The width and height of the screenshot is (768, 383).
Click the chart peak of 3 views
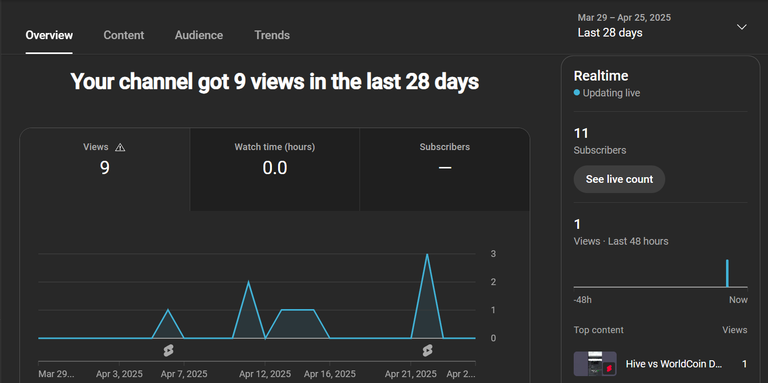pos(427,255)
